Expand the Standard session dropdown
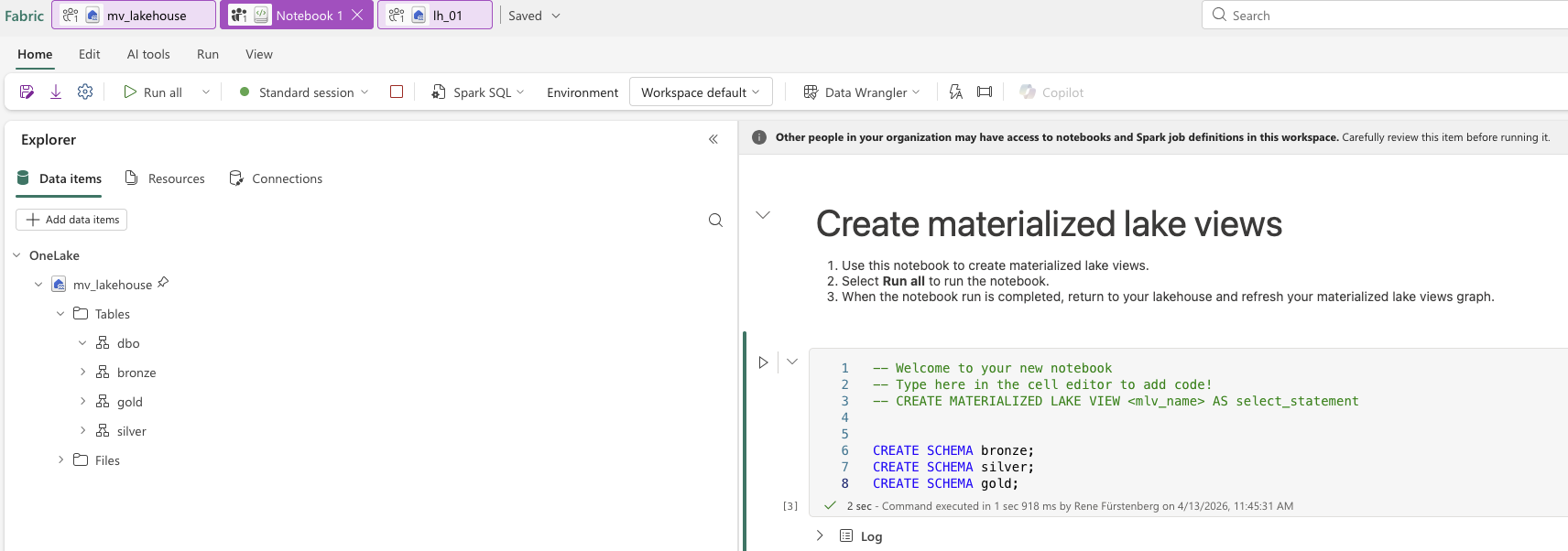The height and width of the screenshot is (551, 1568). (x=305, y=92)
